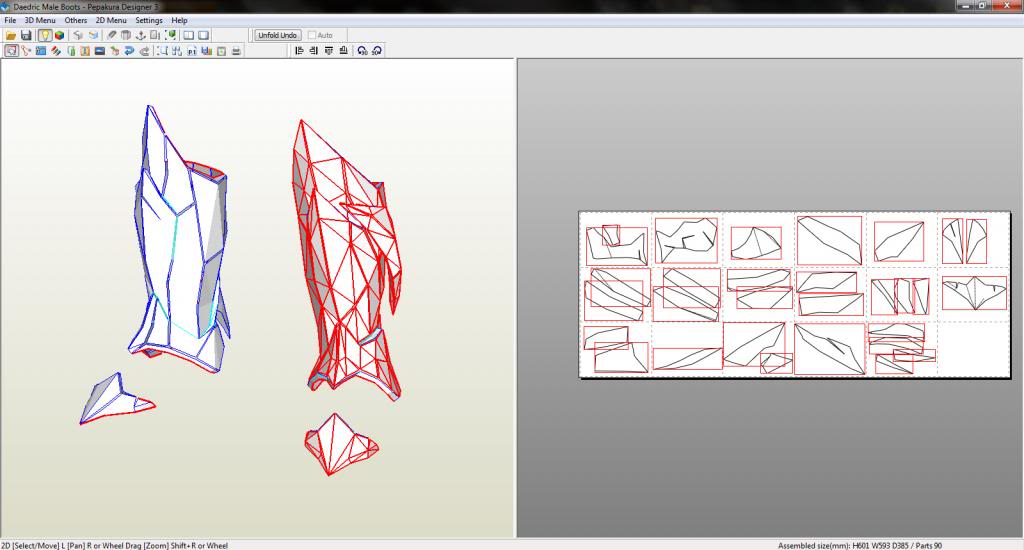Click the gray page icon beside the anchor
Image resolution: width=1024 pixels, height=550 pixels.
(x=155, y=35)
